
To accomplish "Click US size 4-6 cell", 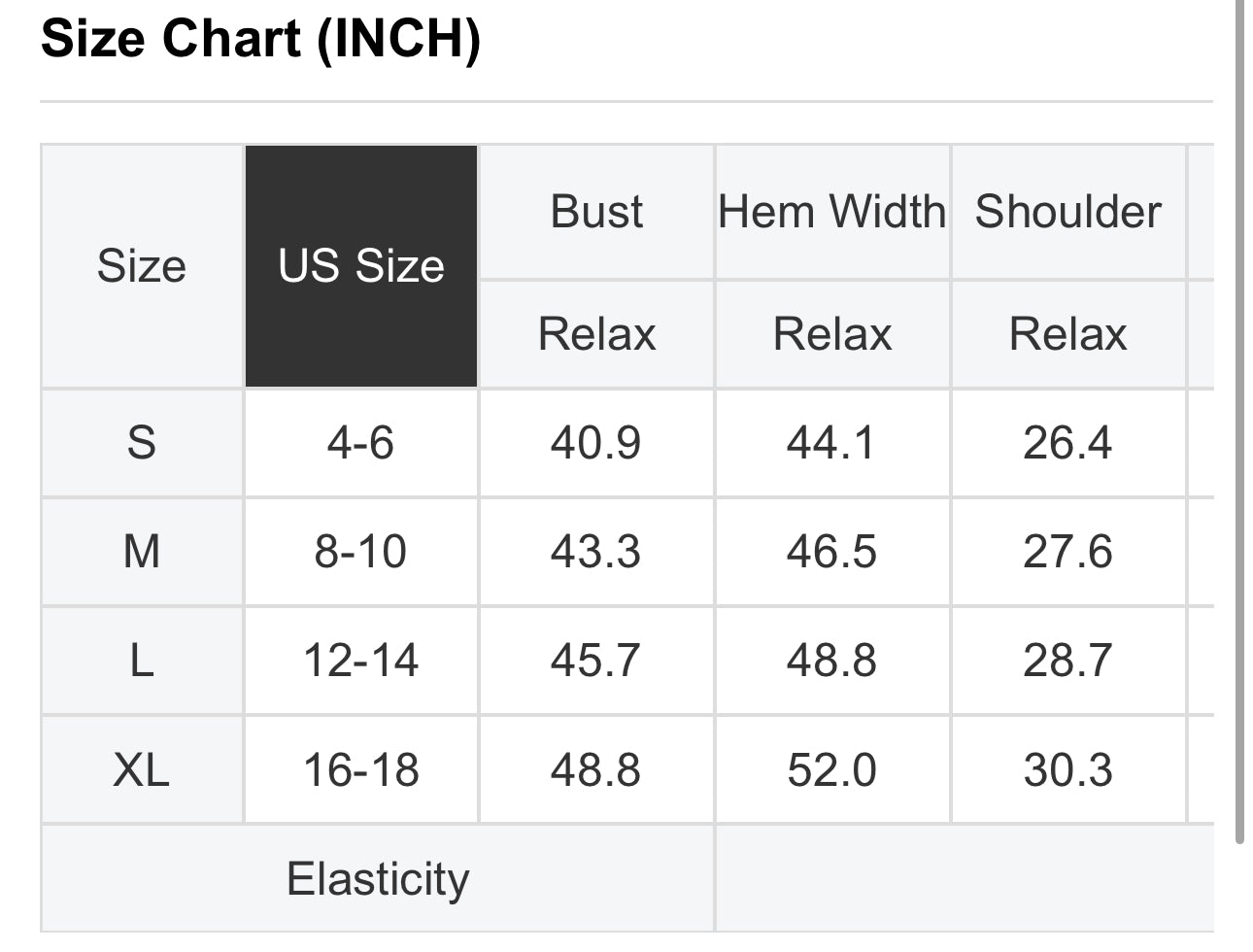I will point(360,443).
